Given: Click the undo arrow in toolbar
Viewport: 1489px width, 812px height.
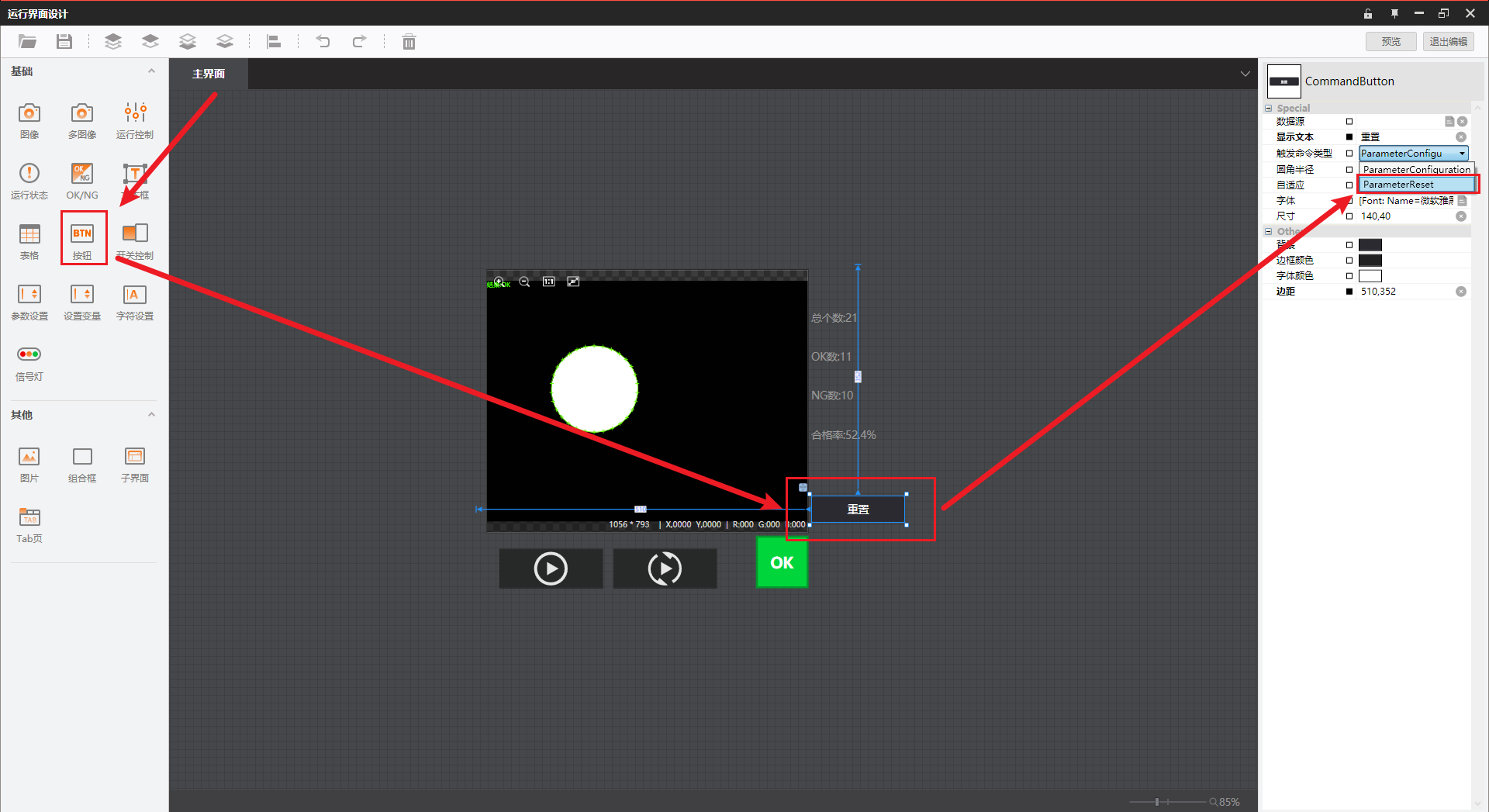Looking at the screenshot, I should (323, 42).
